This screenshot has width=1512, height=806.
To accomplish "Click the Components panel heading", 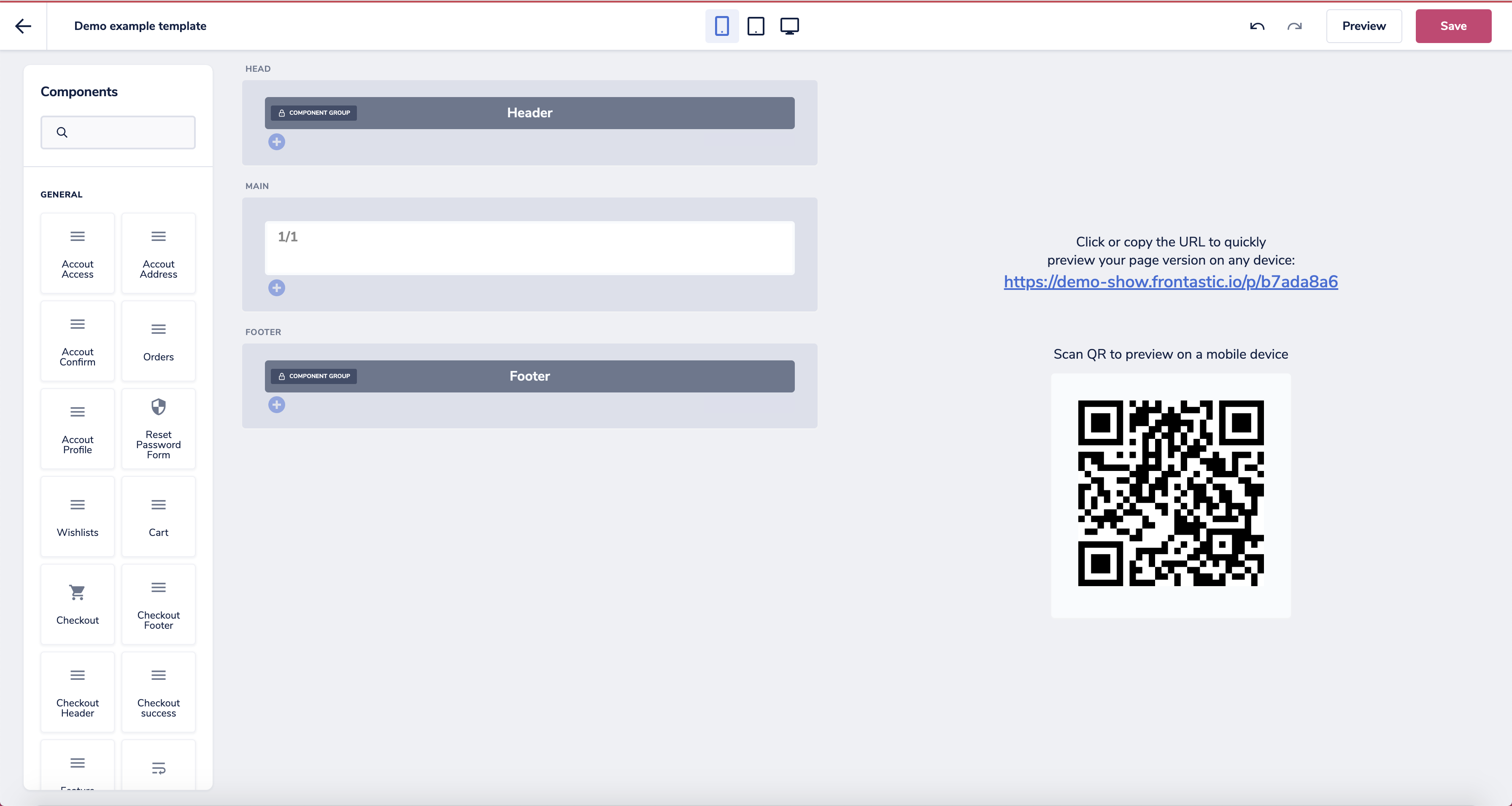I will tap(79, 92).
